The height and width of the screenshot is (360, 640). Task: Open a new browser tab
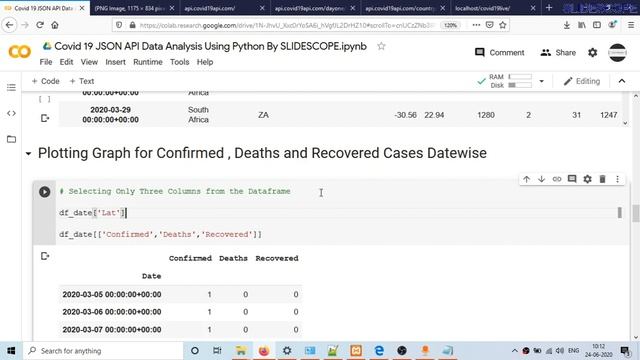(x=549, y=8)
